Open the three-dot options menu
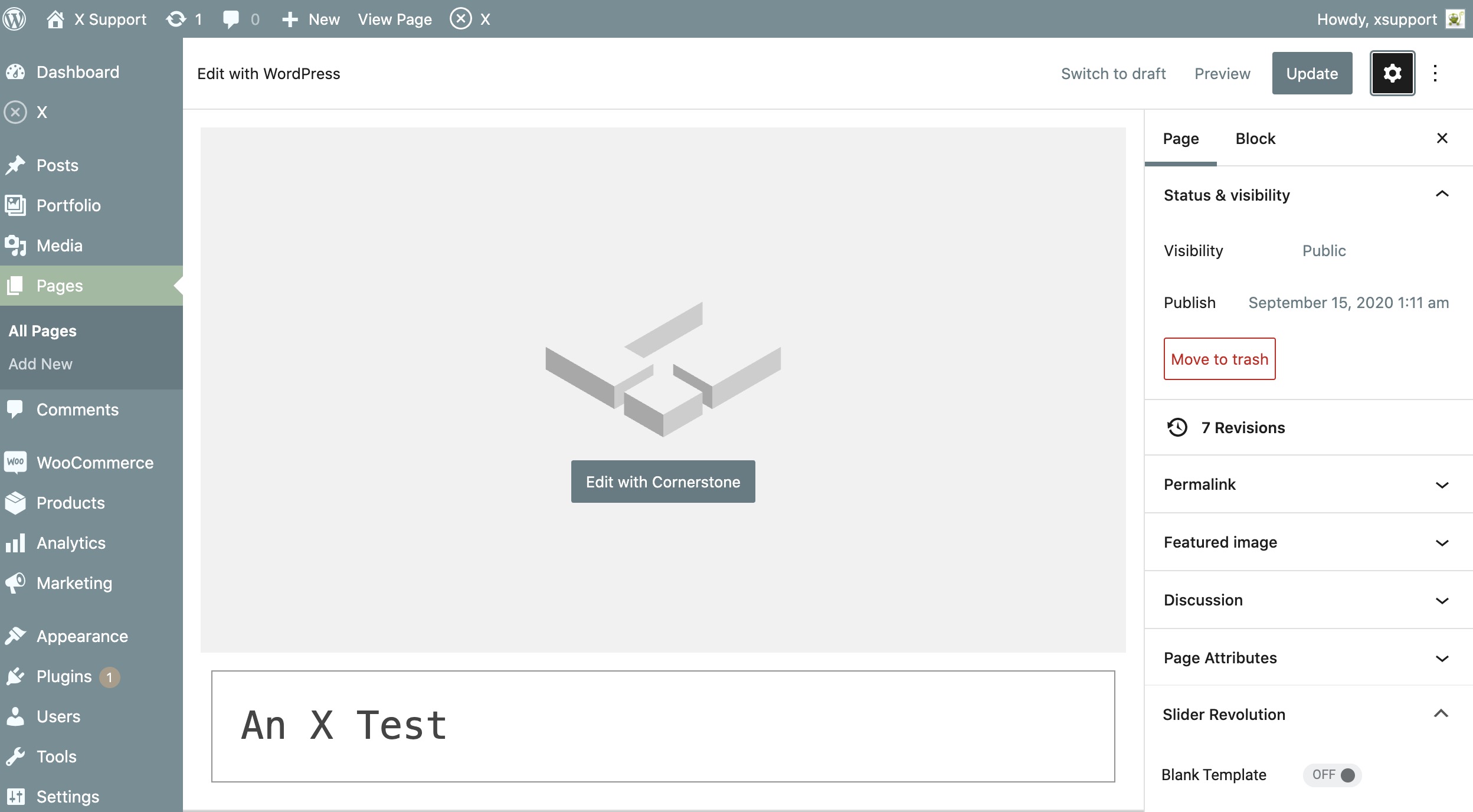This screenshot has width=1473, height=812. 1435,73
